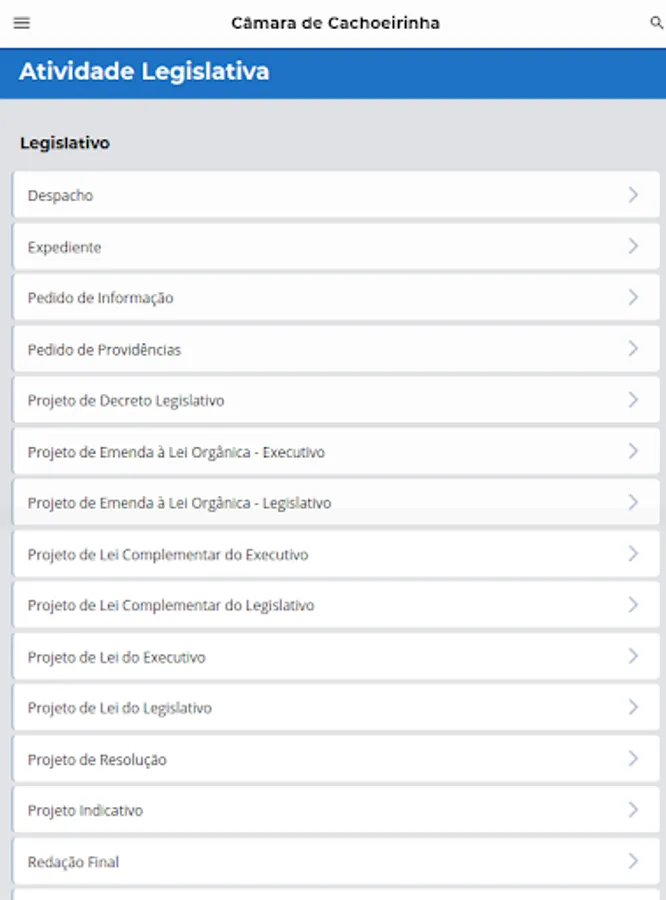Open the Projeto de Resolução entry
Screen dimensions: 666x900
97,760
